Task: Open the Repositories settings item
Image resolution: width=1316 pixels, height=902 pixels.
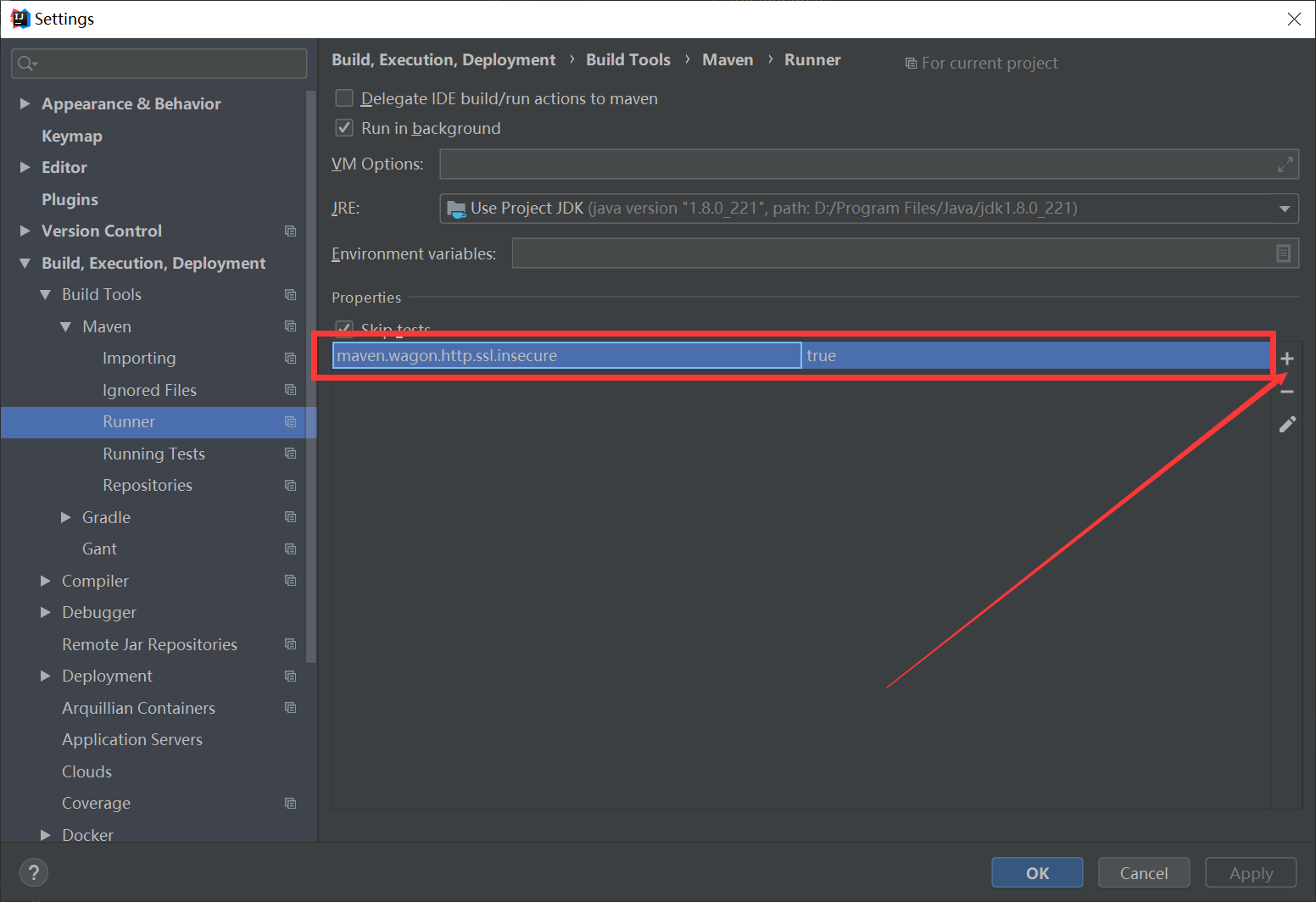Action: (x=148, y=486)
